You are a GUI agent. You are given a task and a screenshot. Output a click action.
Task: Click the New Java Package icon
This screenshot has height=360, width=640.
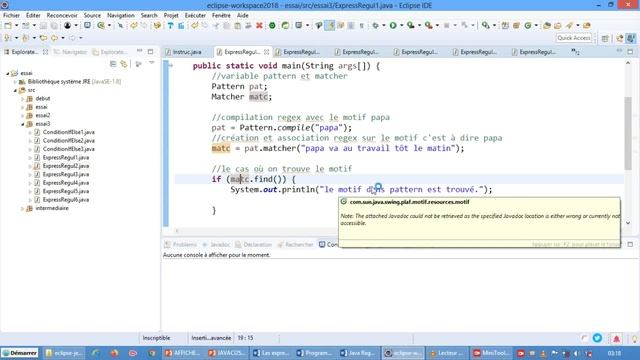tap(516, 25)
